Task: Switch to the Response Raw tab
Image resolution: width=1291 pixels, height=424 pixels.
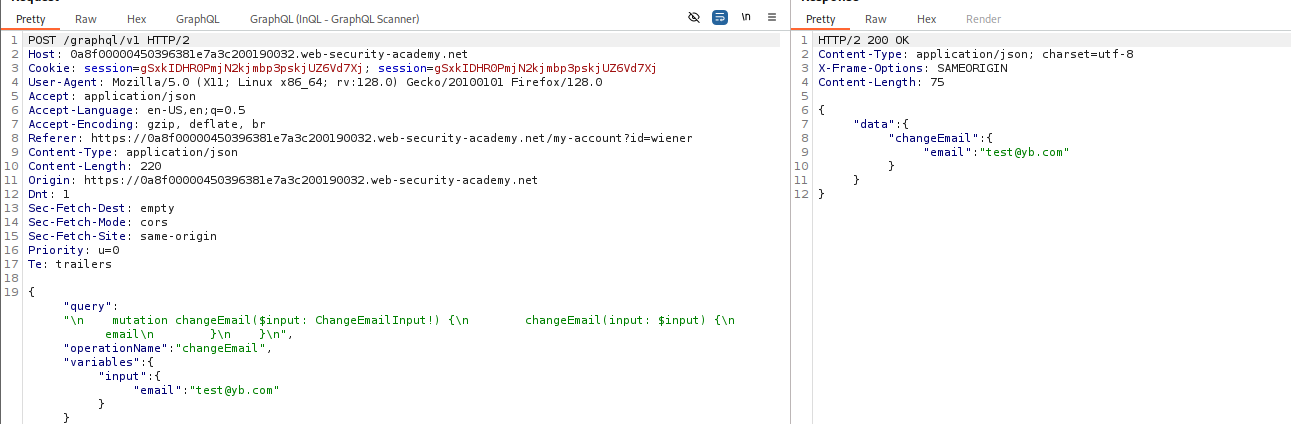Action: click(876, 19)
